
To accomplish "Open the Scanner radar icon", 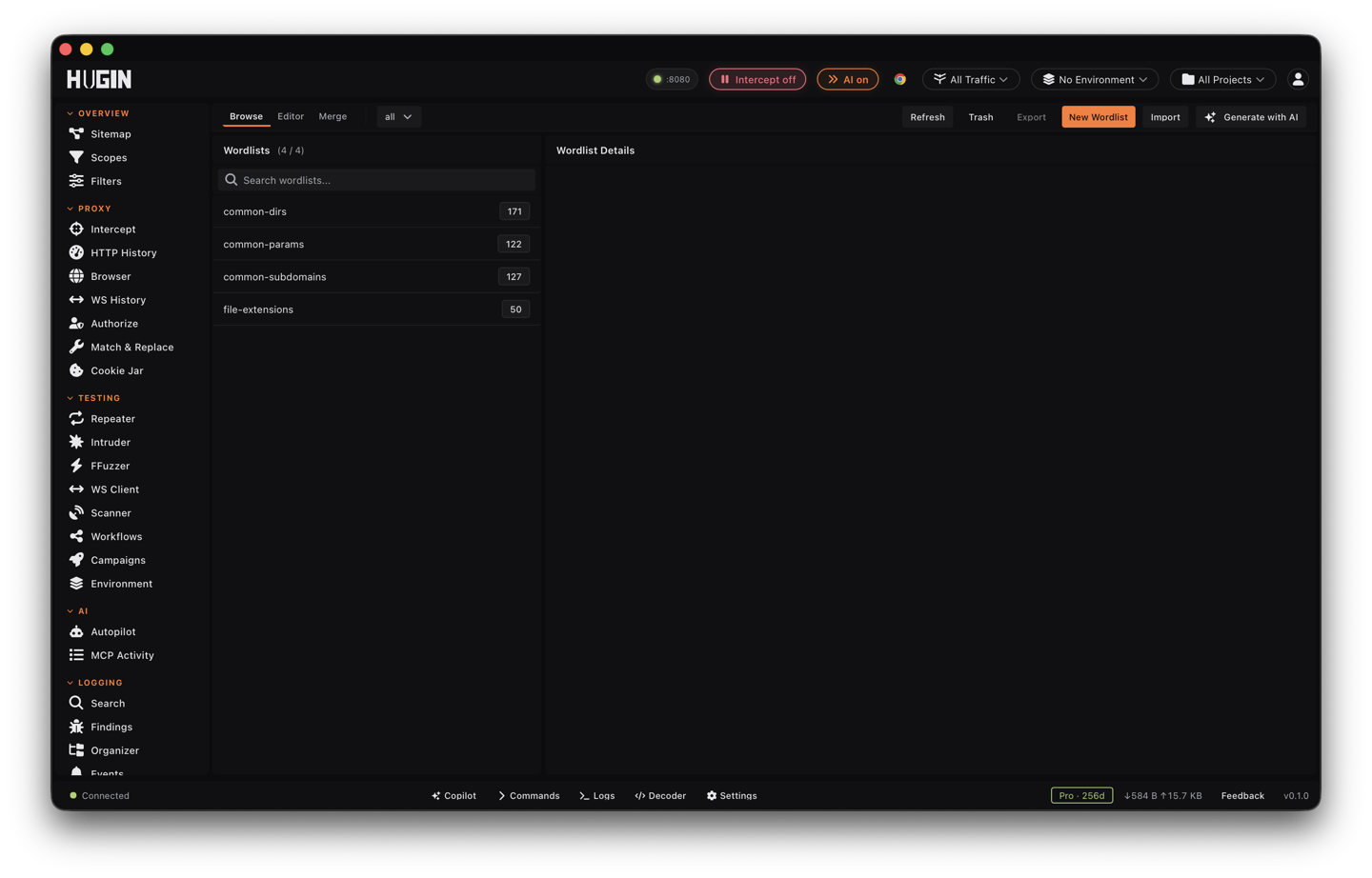I will [x=76, y=512].
